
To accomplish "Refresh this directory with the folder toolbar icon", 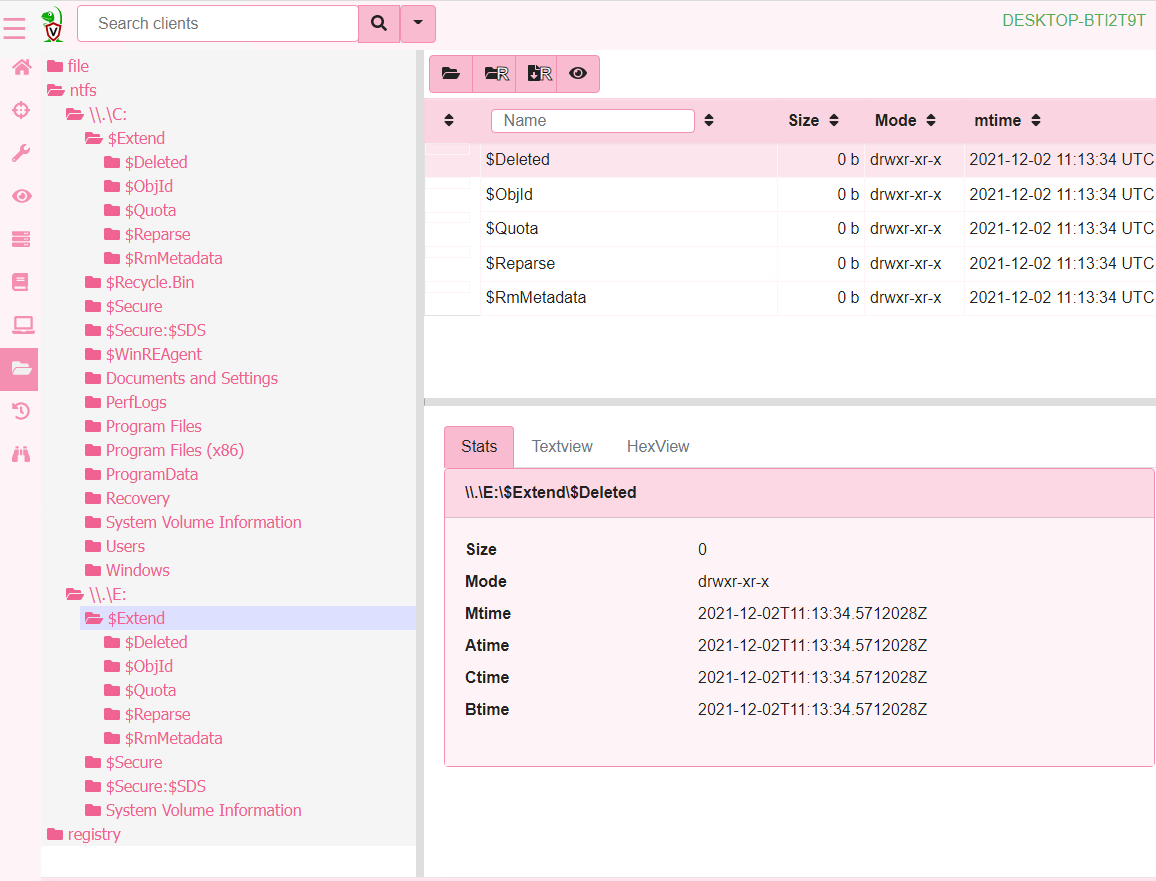I will coord(450,73).
